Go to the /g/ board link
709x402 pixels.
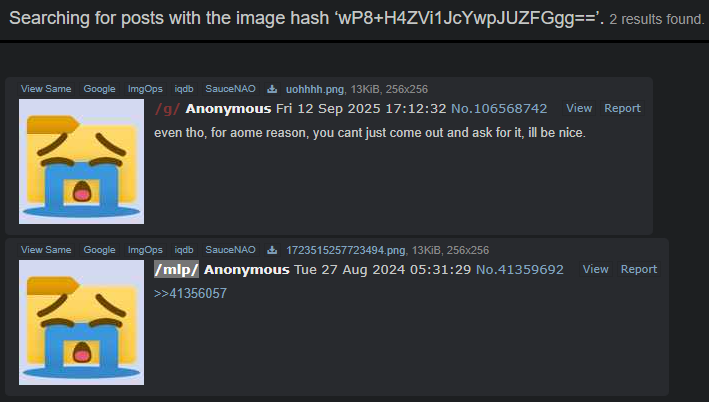[x=168, y=109]
